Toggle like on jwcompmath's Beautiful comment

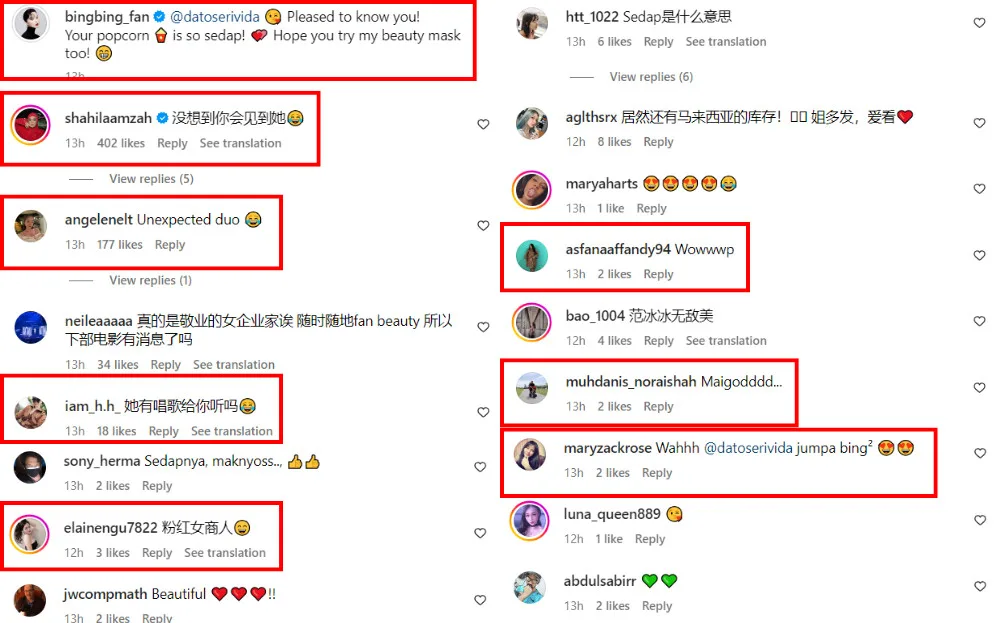(480, 600)
